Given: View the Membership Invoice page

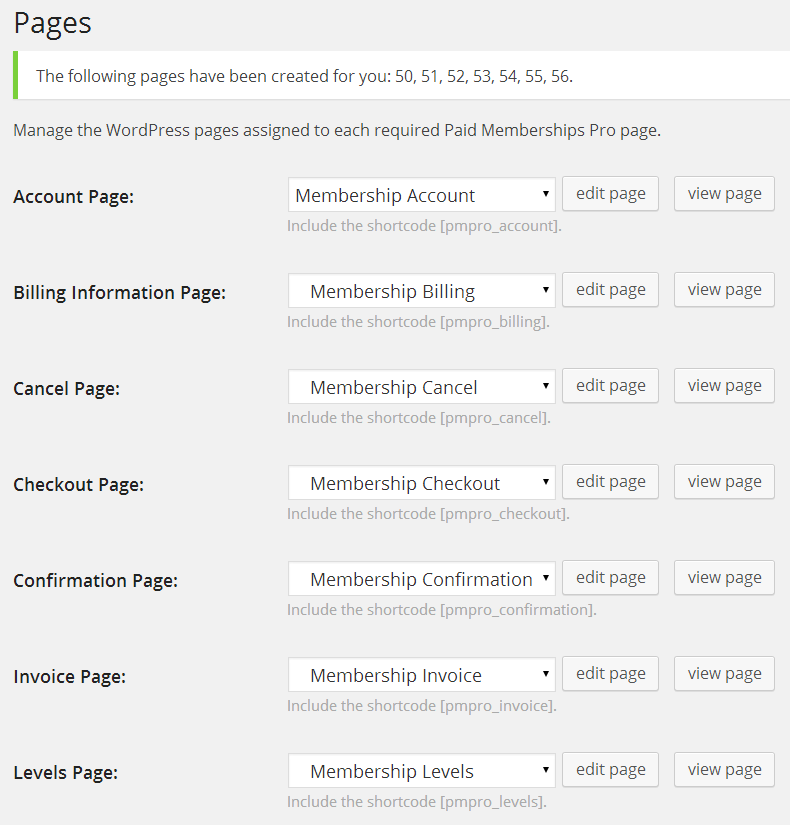Looking at the screenshot, I should coord(723,673).
